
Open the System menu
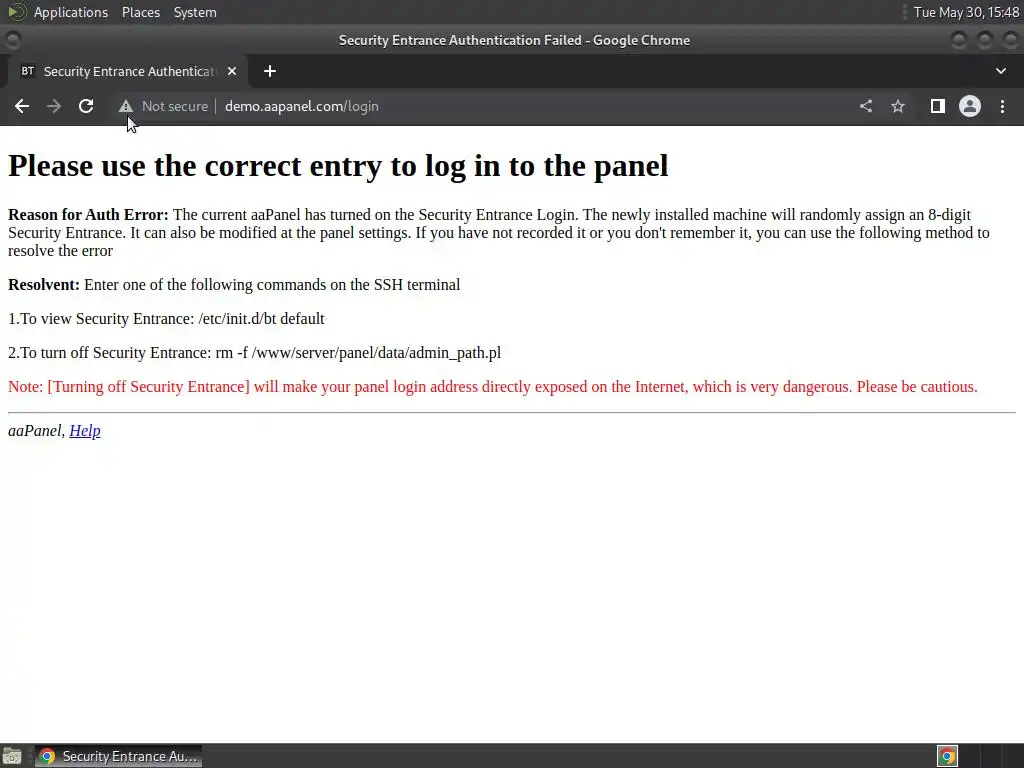click(195, 12)
